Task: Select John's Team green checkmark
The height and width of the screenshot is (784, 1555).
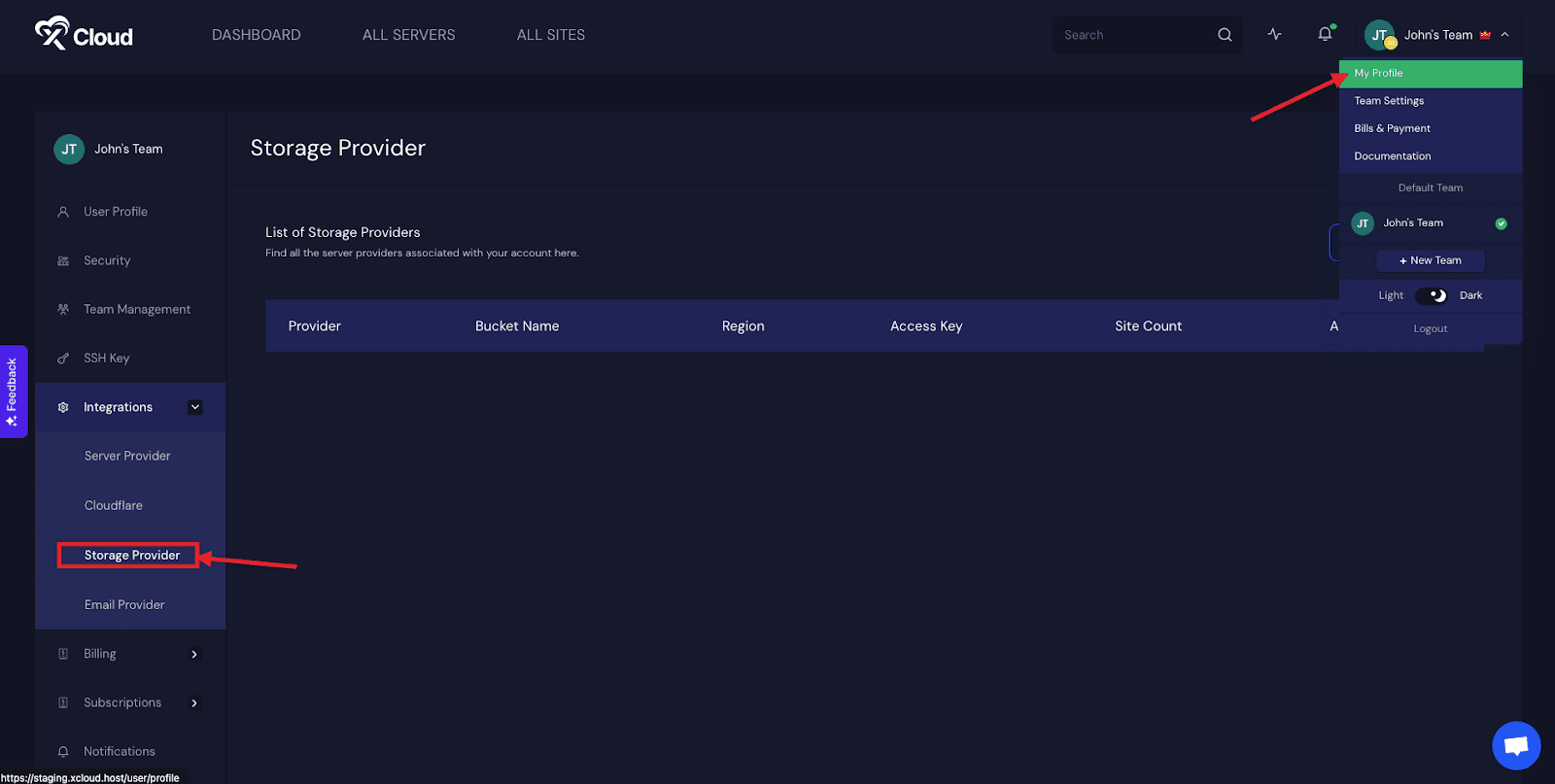Action: pos(1501,223)
